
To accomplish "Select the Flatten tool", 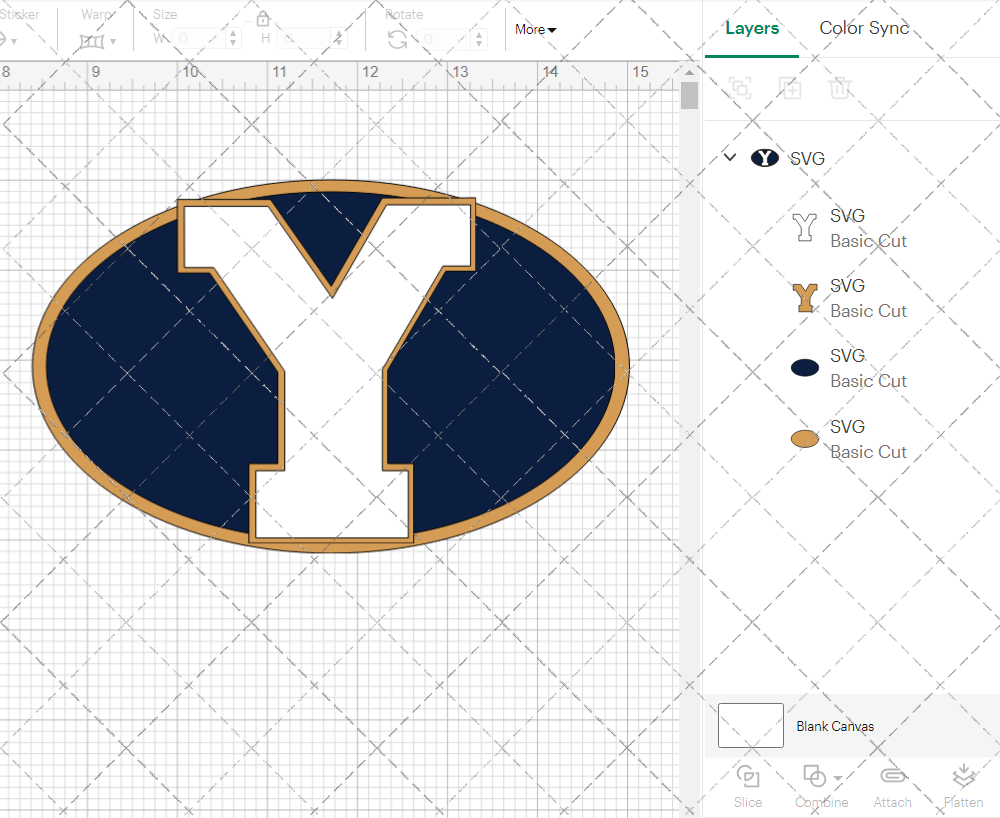I will (x=963, y=783).
